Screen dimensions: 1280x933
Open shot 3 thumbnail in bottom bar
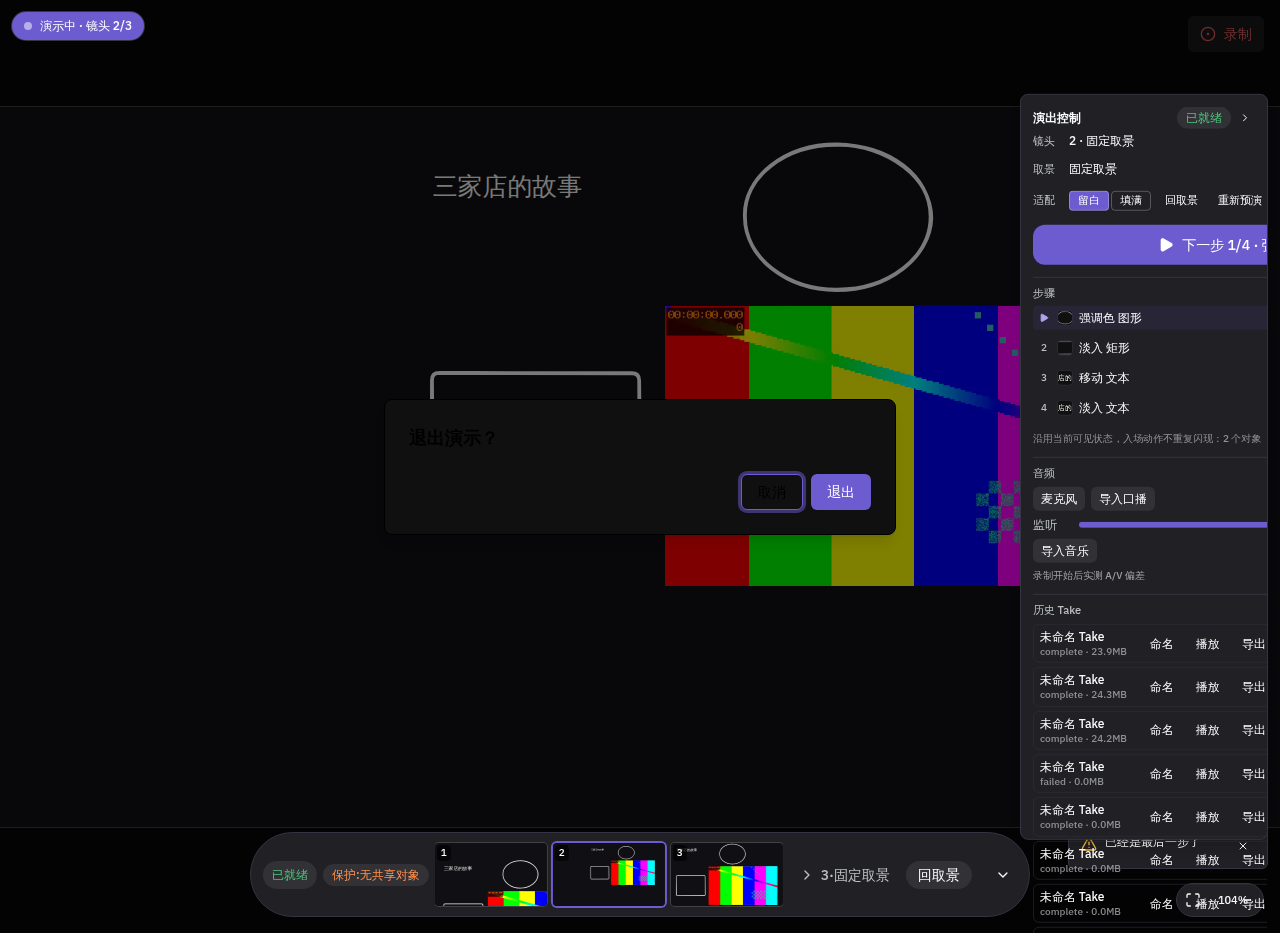tap(727, 875)
